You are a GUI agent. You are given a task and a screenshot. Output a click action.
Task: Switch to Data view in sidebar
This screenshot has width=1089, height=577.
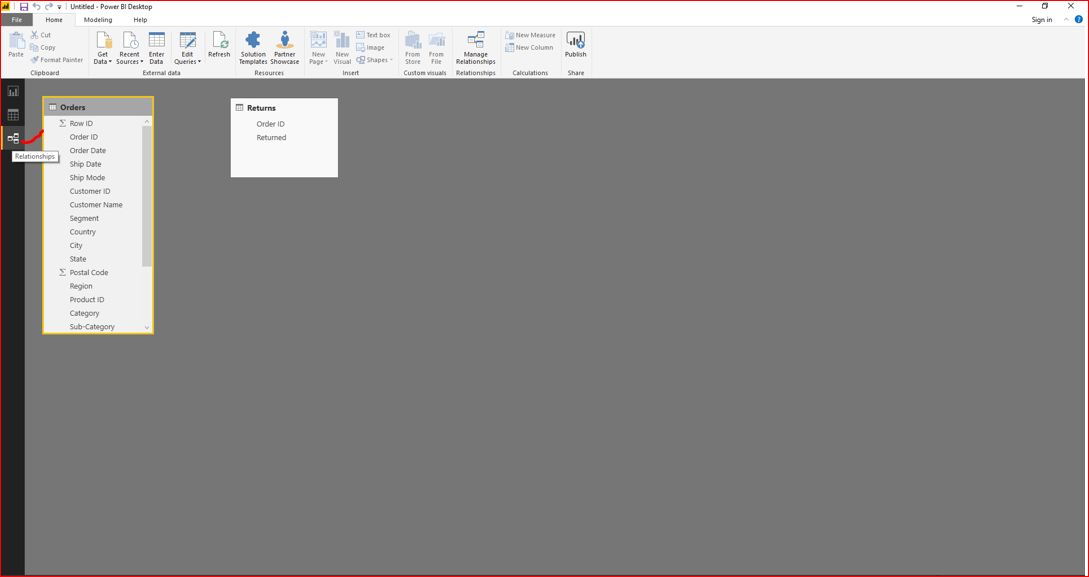pyautogui.click(x=13, y=115)
